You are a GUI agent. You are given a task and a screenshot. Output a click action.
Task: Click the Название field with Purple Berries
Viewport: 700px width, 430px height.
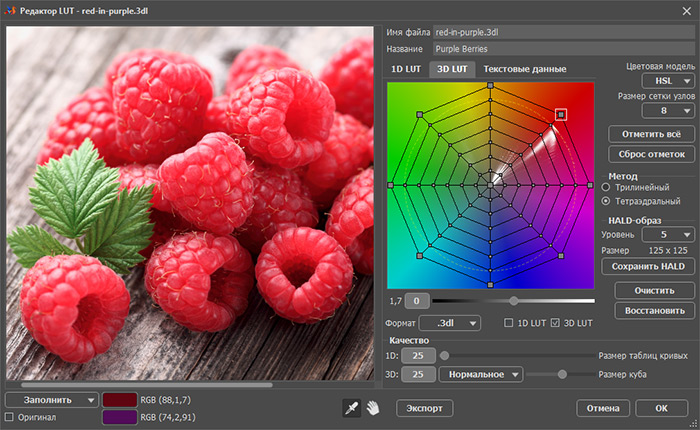(564, 49)
